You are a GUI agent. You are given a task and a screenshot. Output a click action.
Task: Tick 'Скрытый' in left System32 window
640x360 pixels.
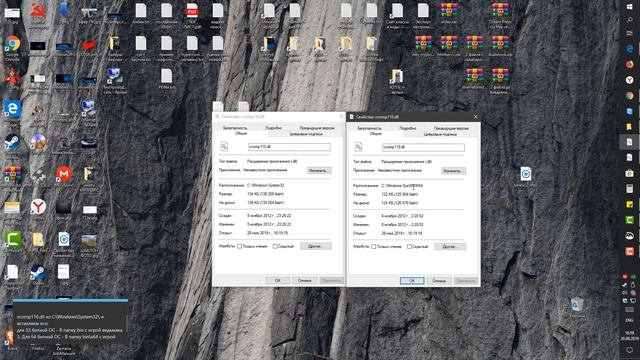[x=275, y=246]
